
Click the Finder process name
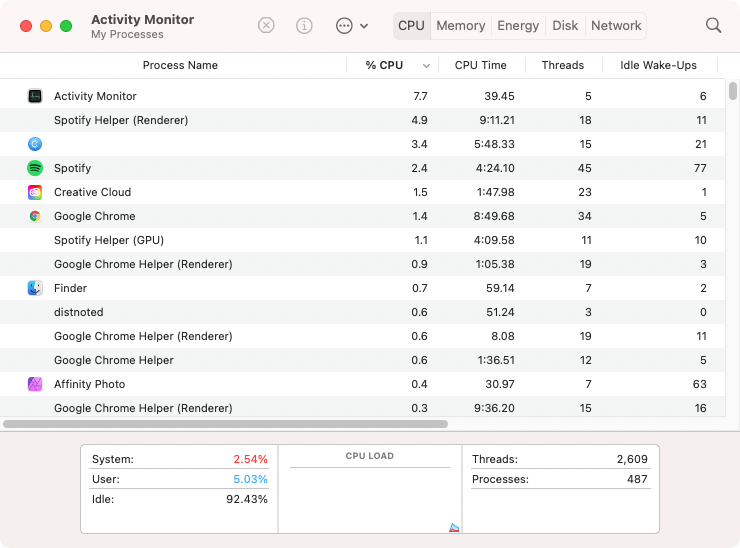tap(70, 288)
